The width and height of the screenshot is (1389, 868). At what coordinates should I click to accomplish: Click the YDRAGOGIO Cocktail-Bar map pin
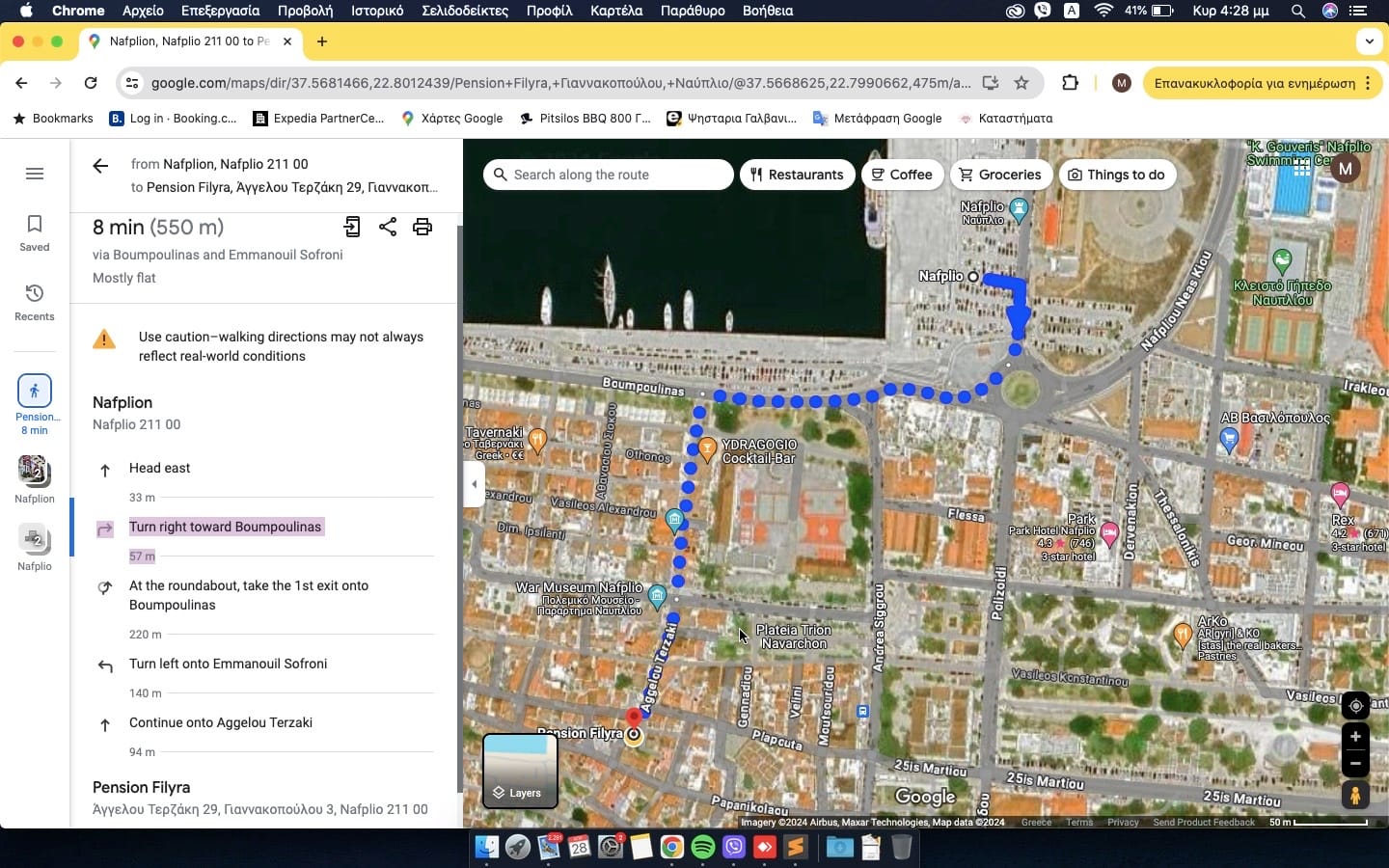pyautogui.click(x=707, y=448)
